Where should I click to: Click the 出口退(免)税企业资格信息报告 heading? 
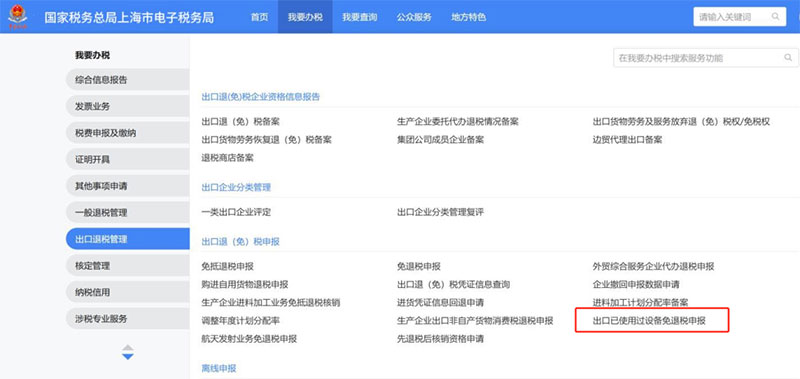[x=261, y=96]
